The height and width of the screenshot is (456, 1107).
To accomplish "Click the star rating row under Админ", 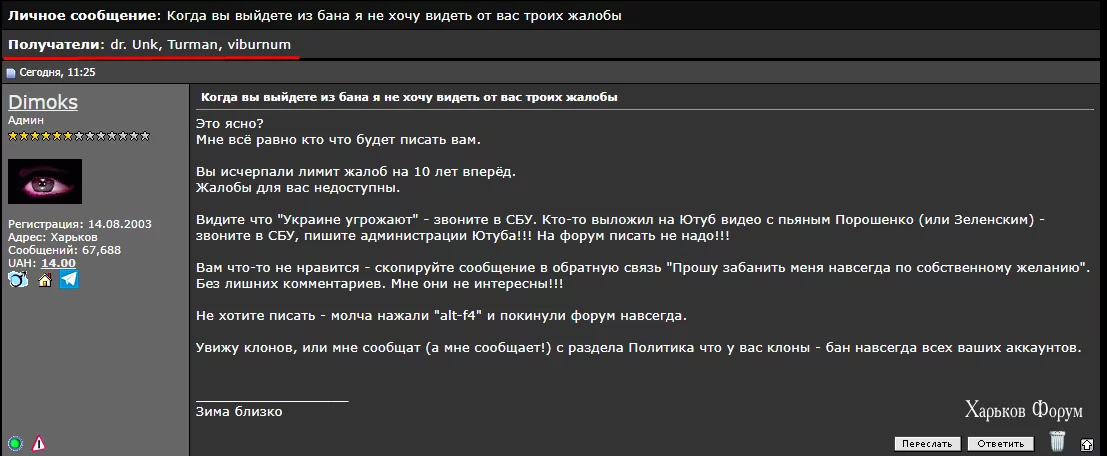I will pyautogui.click(x=79, y=136).
